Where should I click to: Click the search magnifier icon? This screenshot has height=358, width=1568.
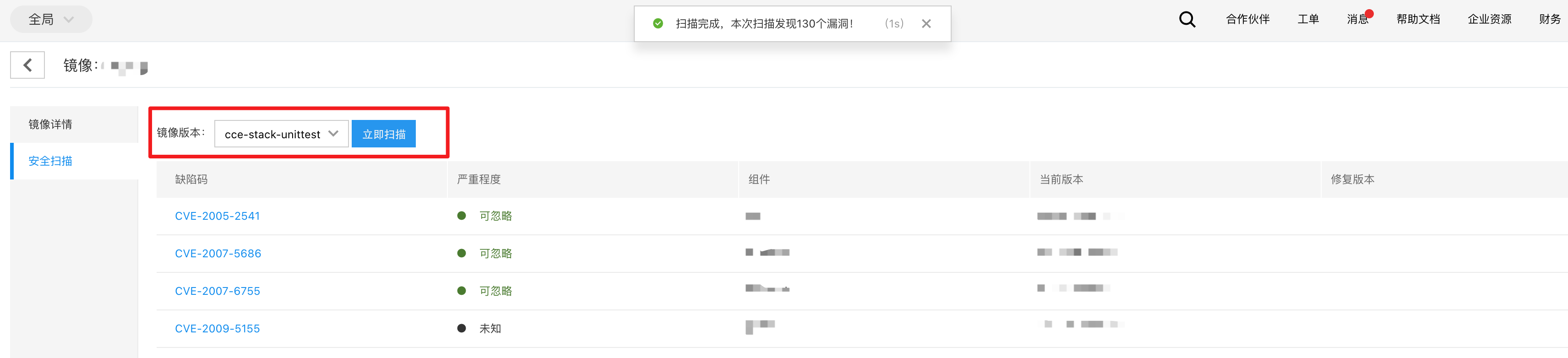pyautogui.click(x=1187, y=20)
